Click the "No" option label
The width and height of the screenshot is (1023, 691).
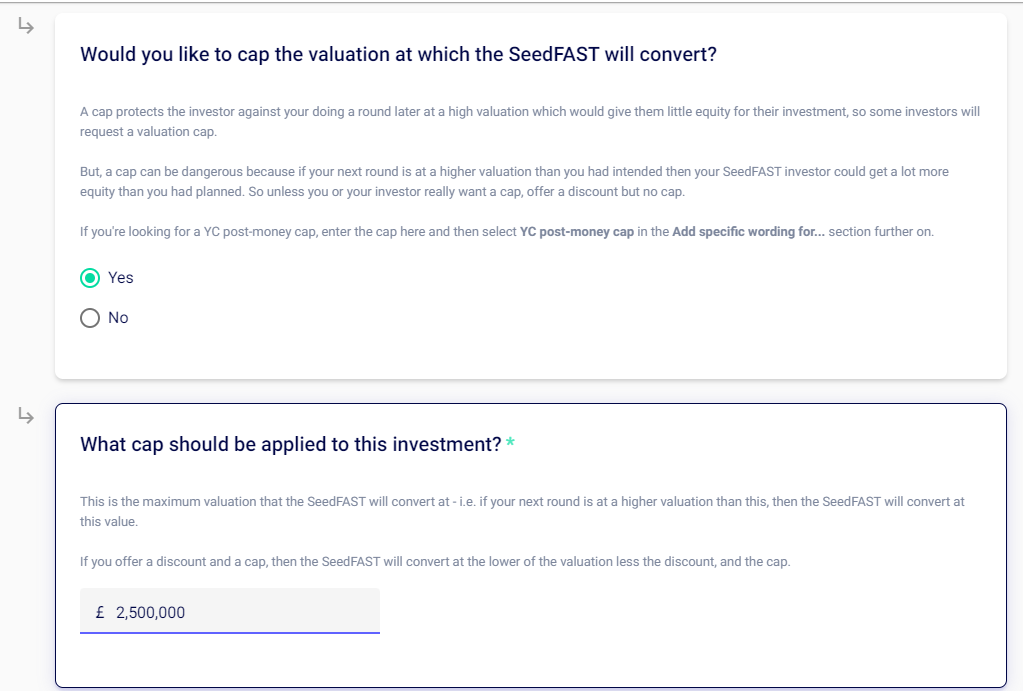(x=118, y=318)
